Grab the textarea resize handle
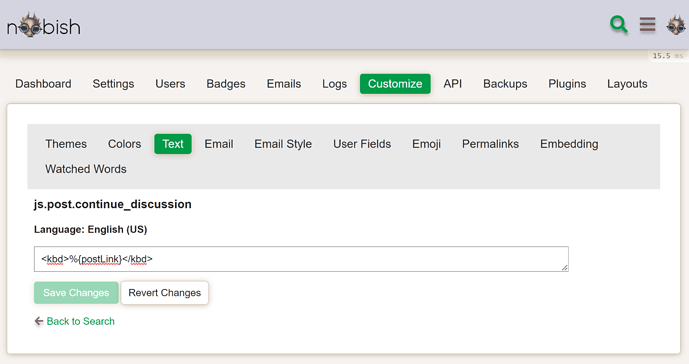The height and width of the screenshot is (364, 689). click(565, 268)
